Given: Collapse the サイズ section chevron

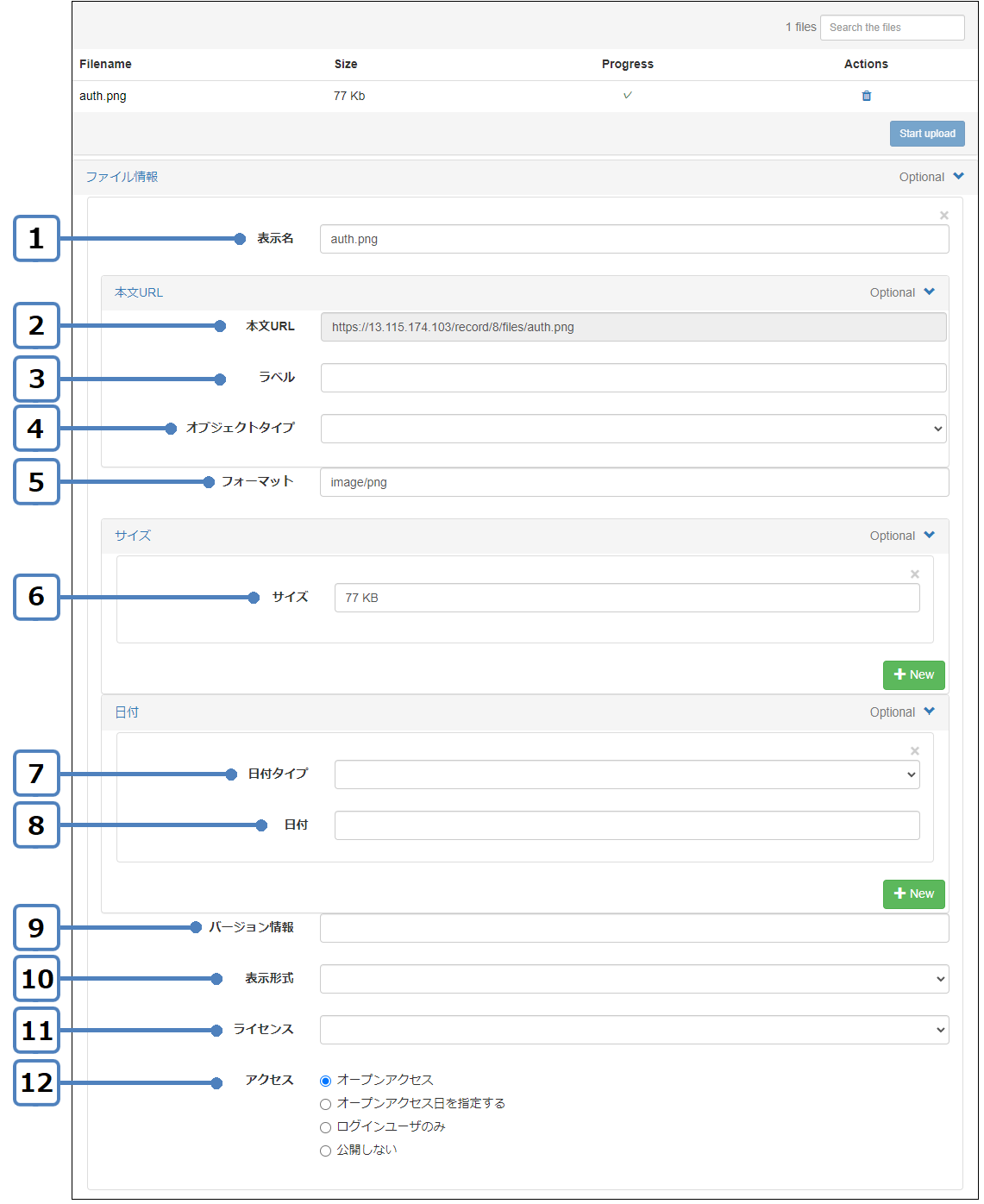Looking at the screenshot, I should click(x=929, y=536).
